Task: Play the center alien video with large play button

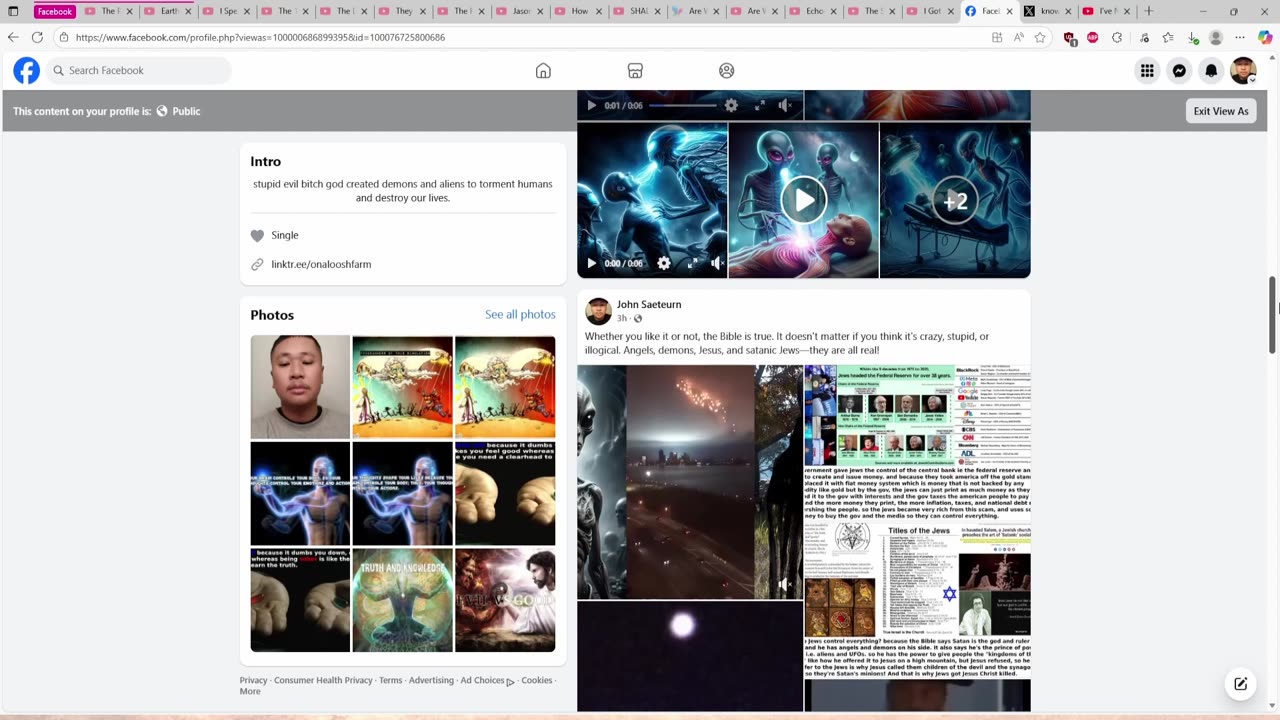Action: (804, 200)
